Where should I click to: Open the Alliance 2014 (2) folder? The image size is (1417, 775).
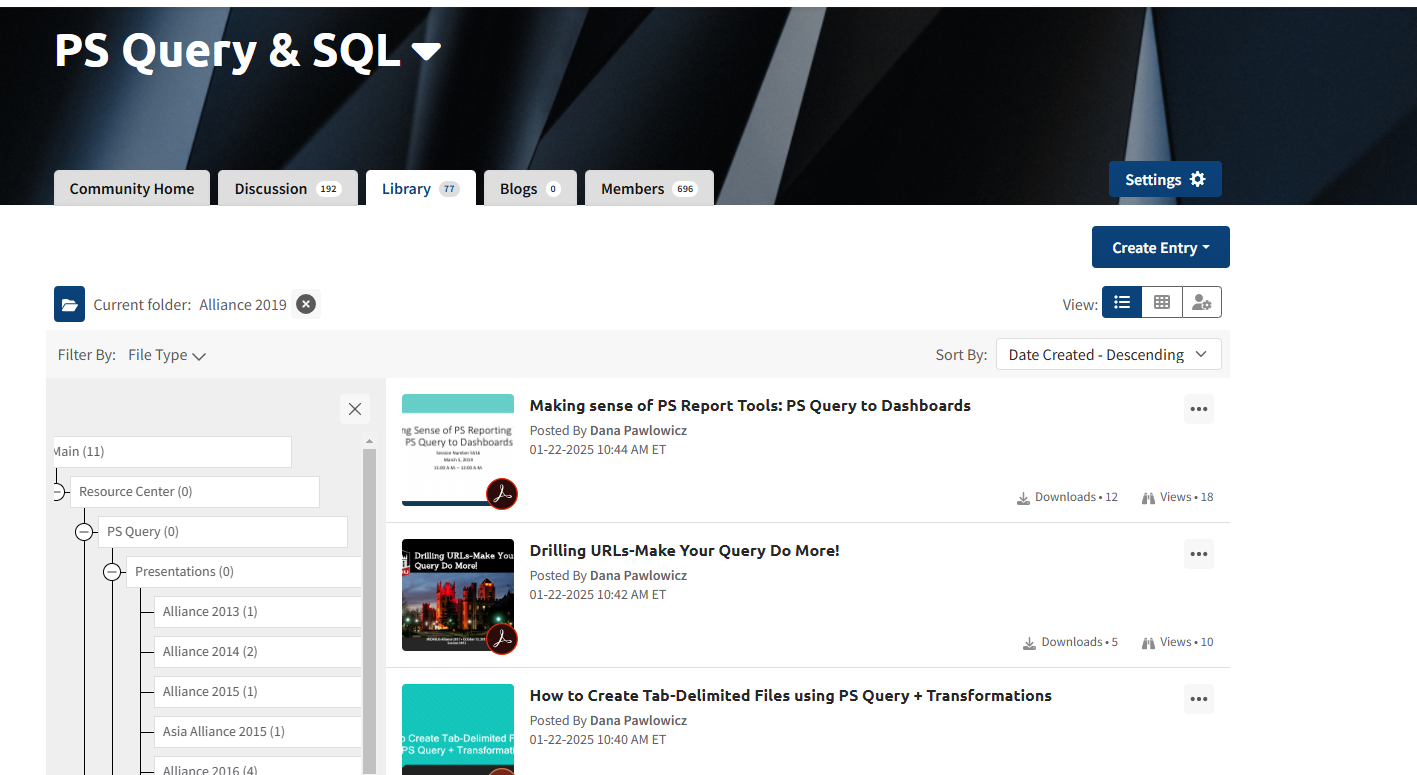click(x=258, y=651)
